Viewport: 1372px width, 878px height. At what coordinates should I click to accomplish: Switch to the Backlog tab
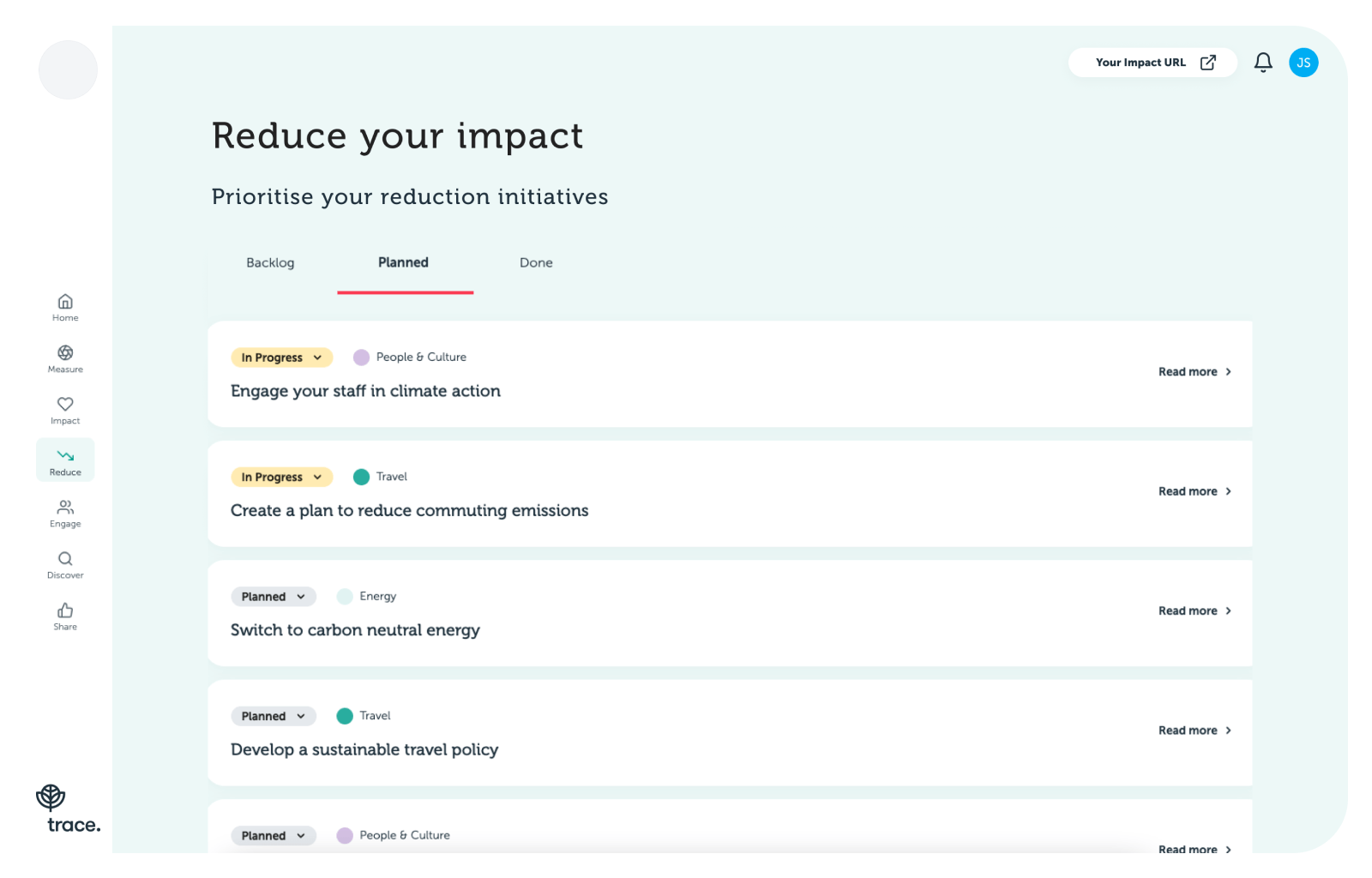[x=270, y=262]
